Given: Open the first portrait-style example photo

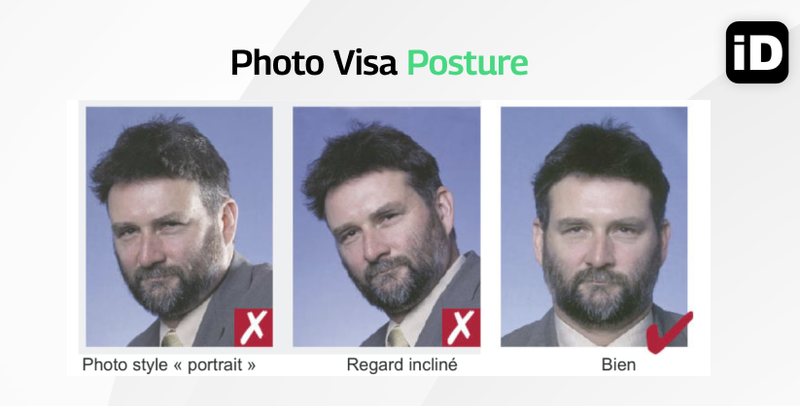Looking at the screenshot, I should [179, 226].
